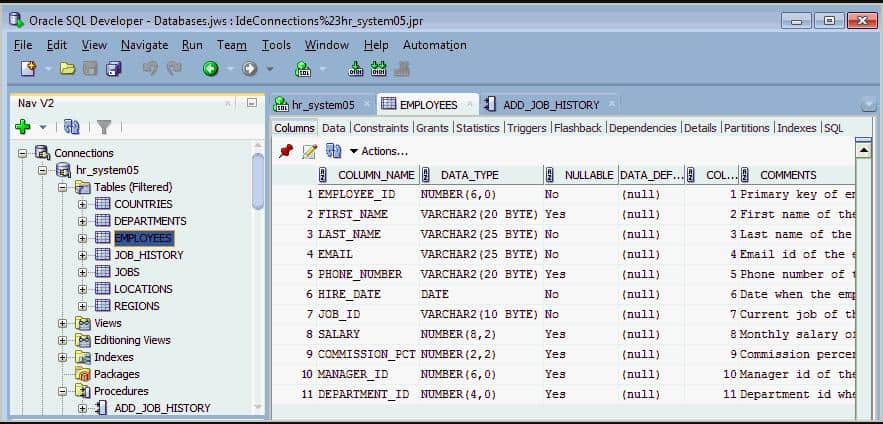Click the green plus New Connection icon
This screenshot has height=424, width=883.
coord(23,127)
